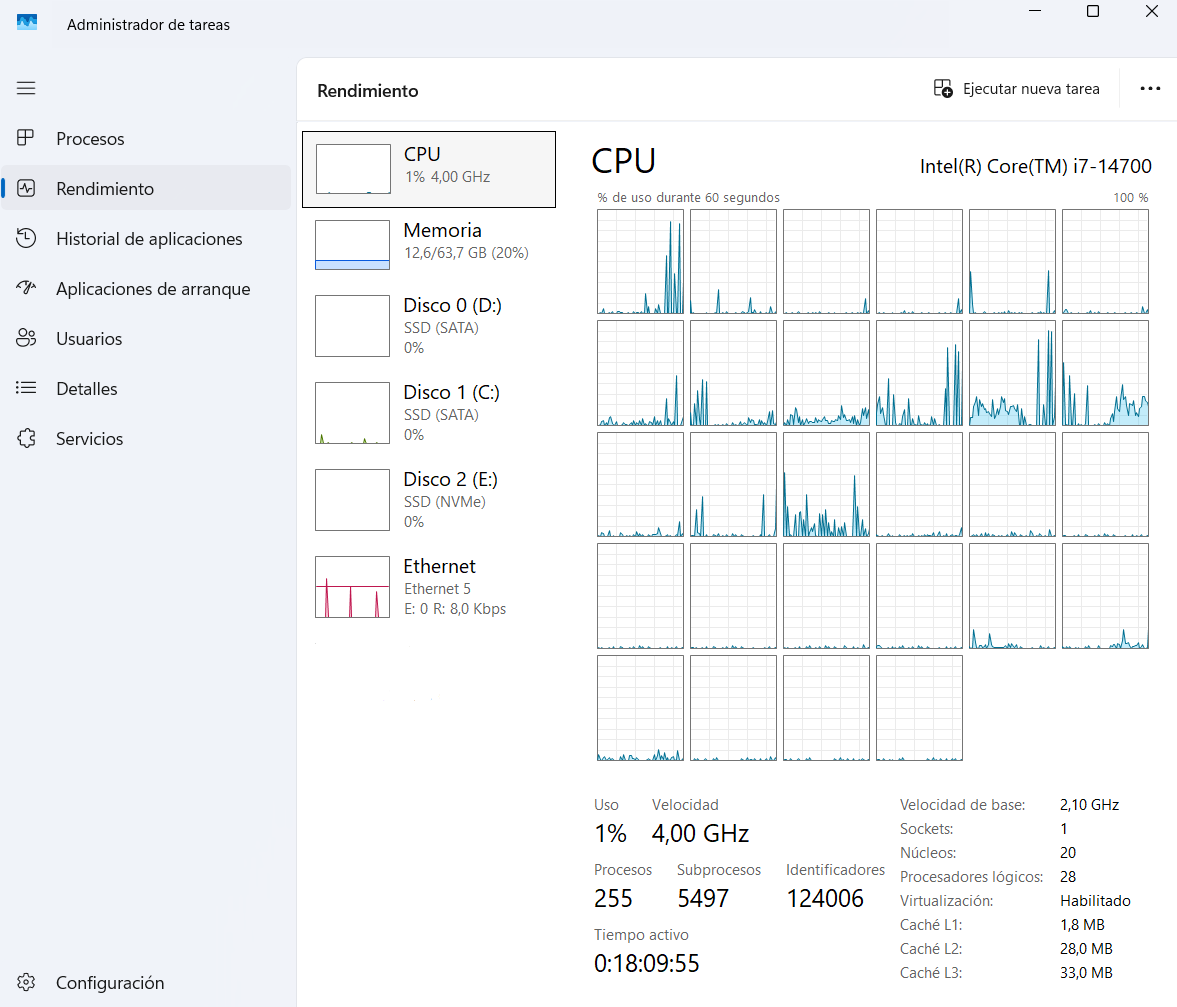The width and height of the screenshot is (1177, 1007).
Task: Open the hamburger navigation menu
Action: [26, 88]
